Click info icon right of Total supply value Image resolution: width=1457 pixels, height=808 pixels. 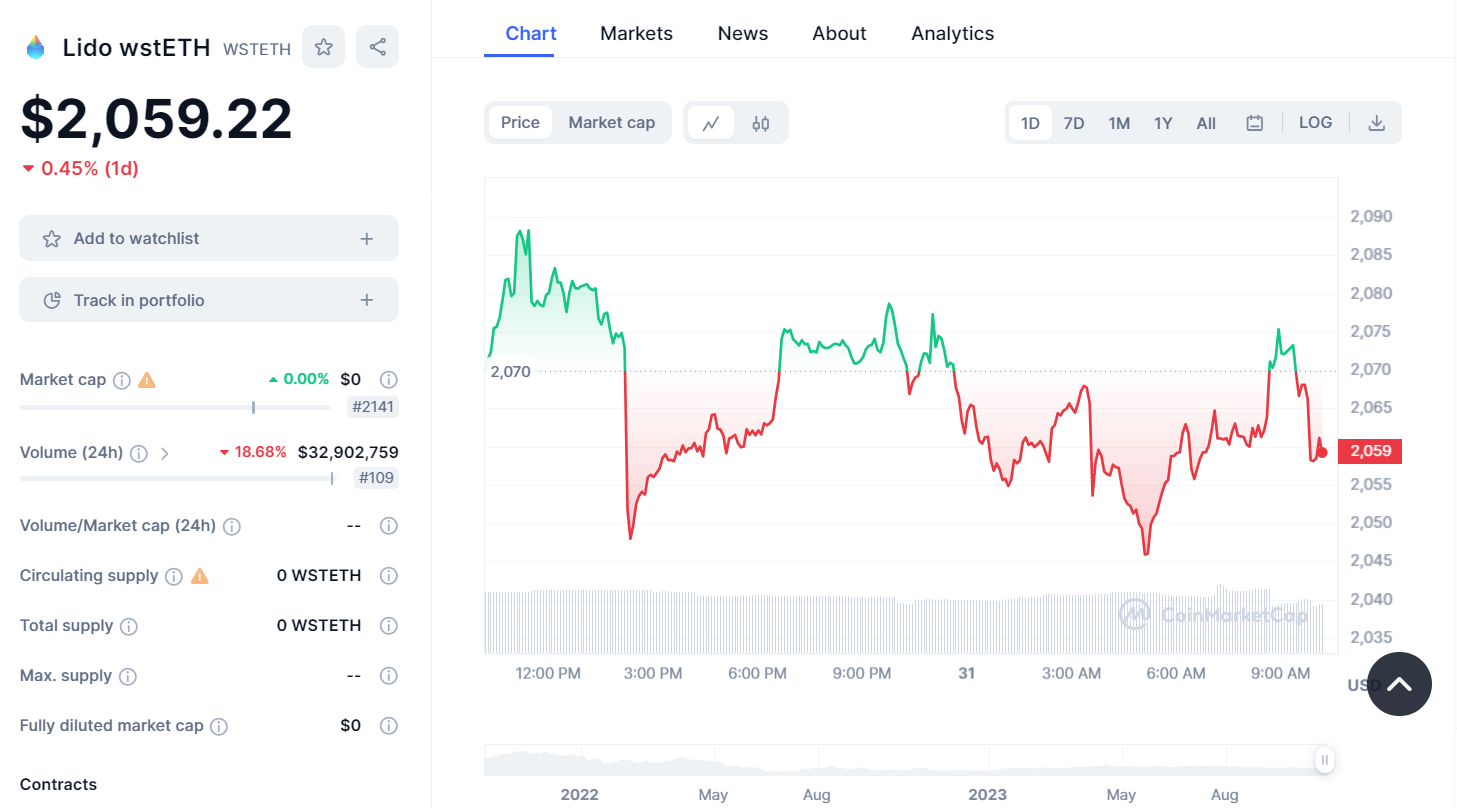[389, 626]
